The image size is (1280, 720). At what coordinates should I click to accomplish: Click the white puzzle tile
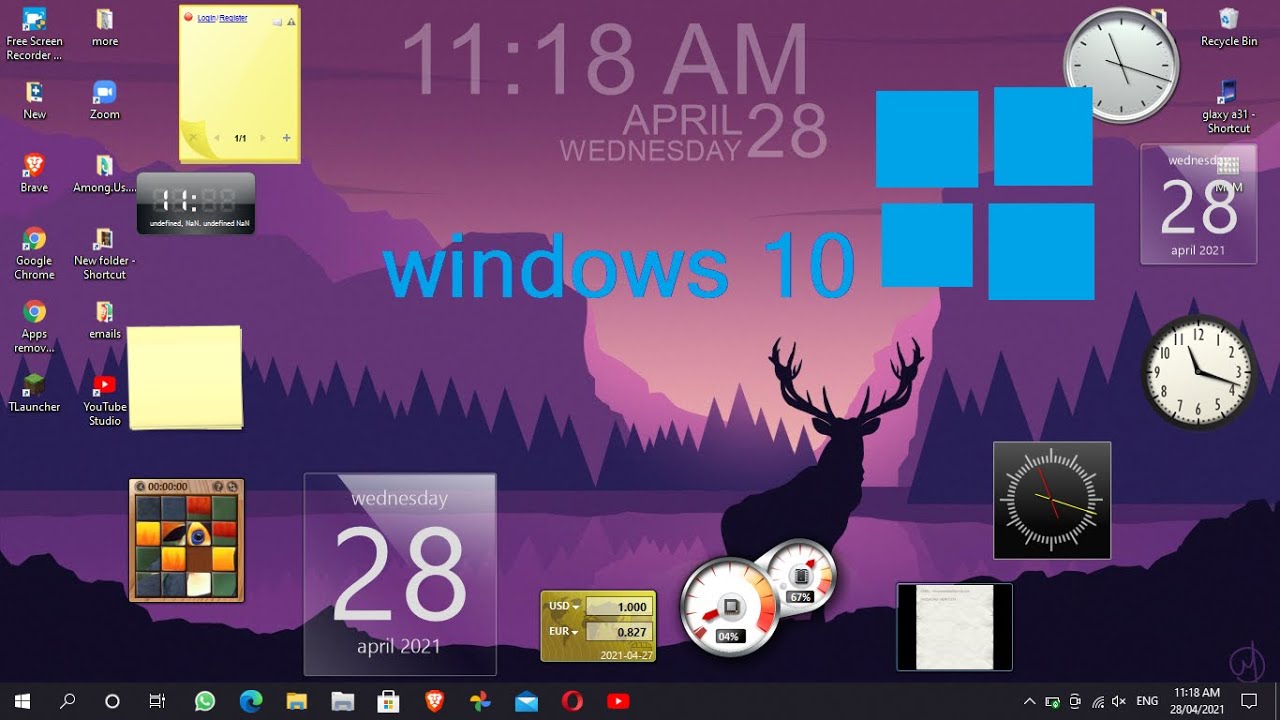point(200,583)
